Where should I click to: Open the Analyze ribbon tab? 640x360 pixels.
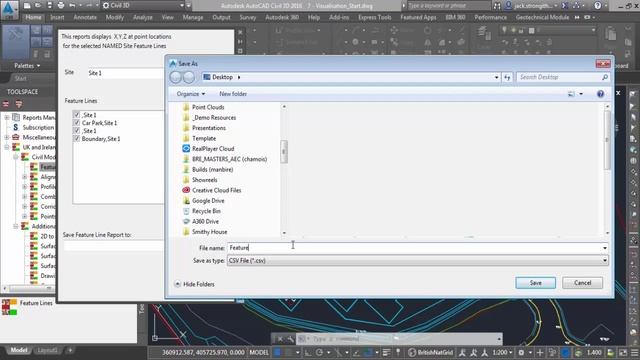(142, 17)
